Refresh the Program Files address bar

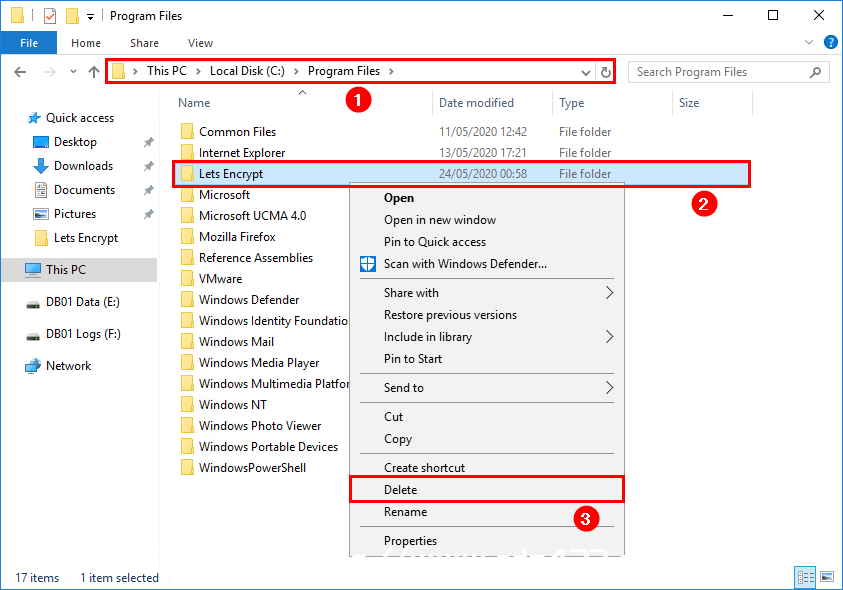coord(605,72)
